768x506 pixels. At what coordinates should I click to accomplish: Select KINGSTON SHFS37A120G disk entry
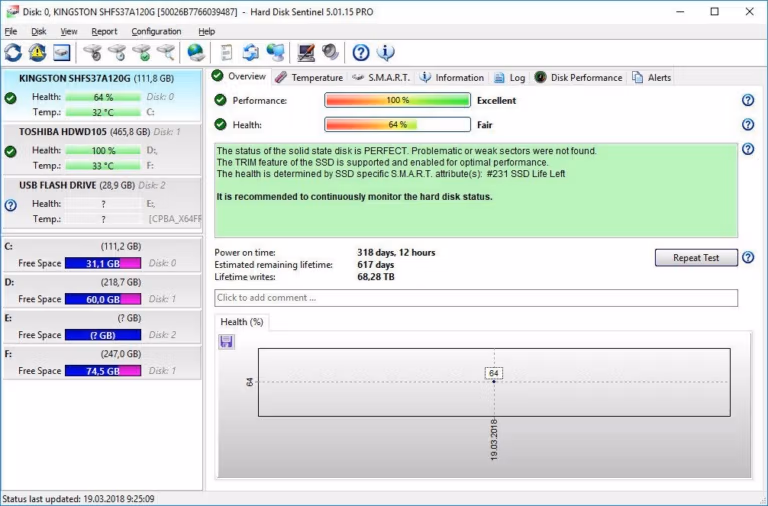pyautogui.click(x=102, y=96)
